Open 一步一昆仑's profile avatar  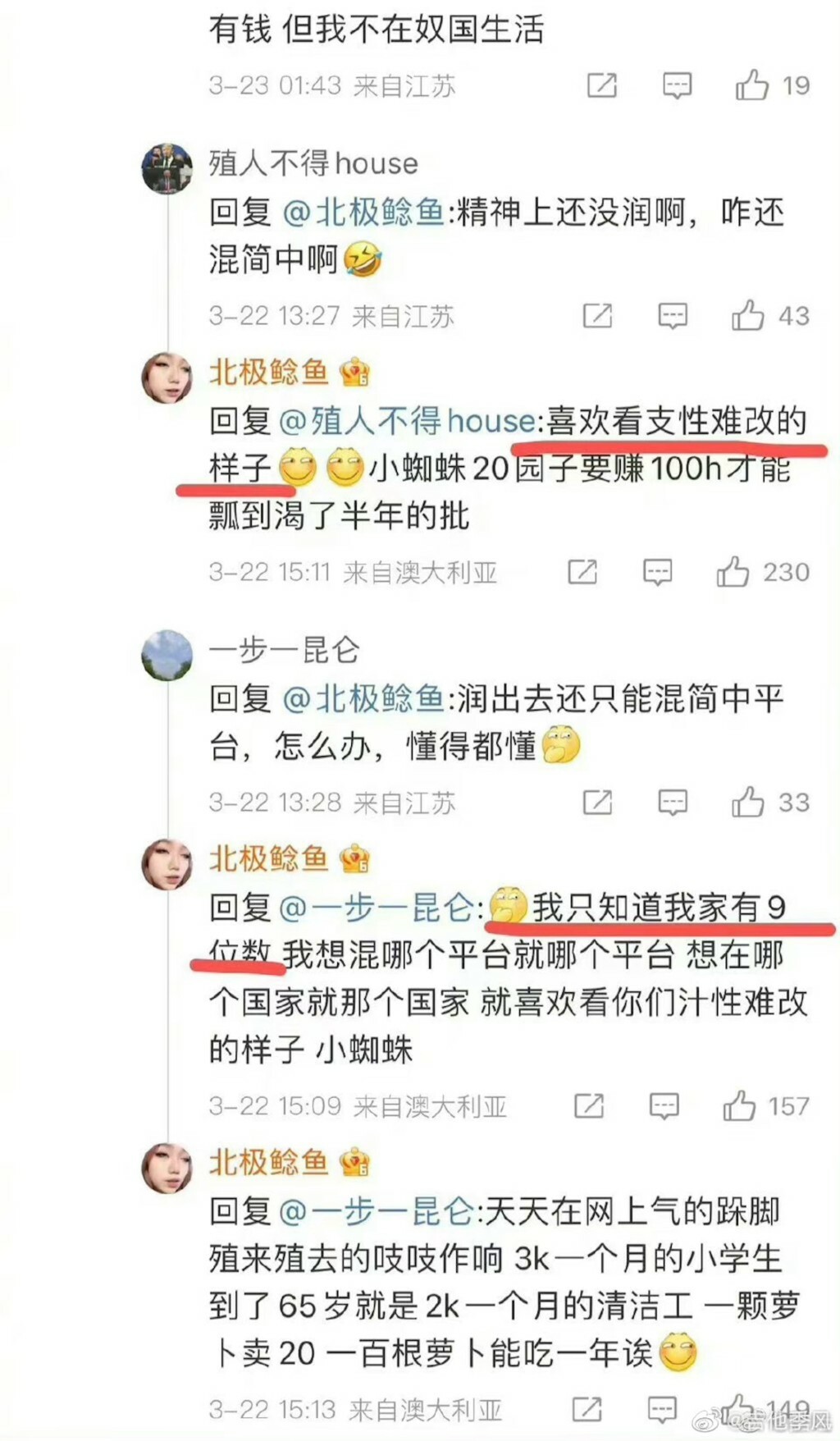click(167, 655)
